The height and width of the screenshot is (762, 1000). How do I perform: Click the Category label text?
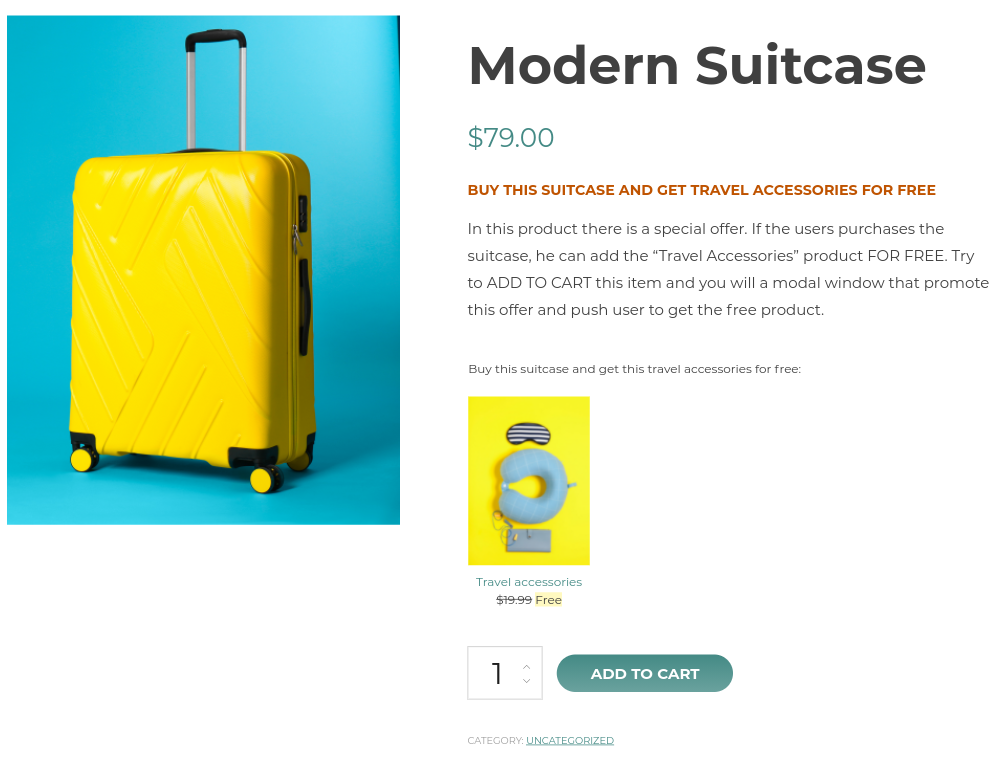[495, 741]
